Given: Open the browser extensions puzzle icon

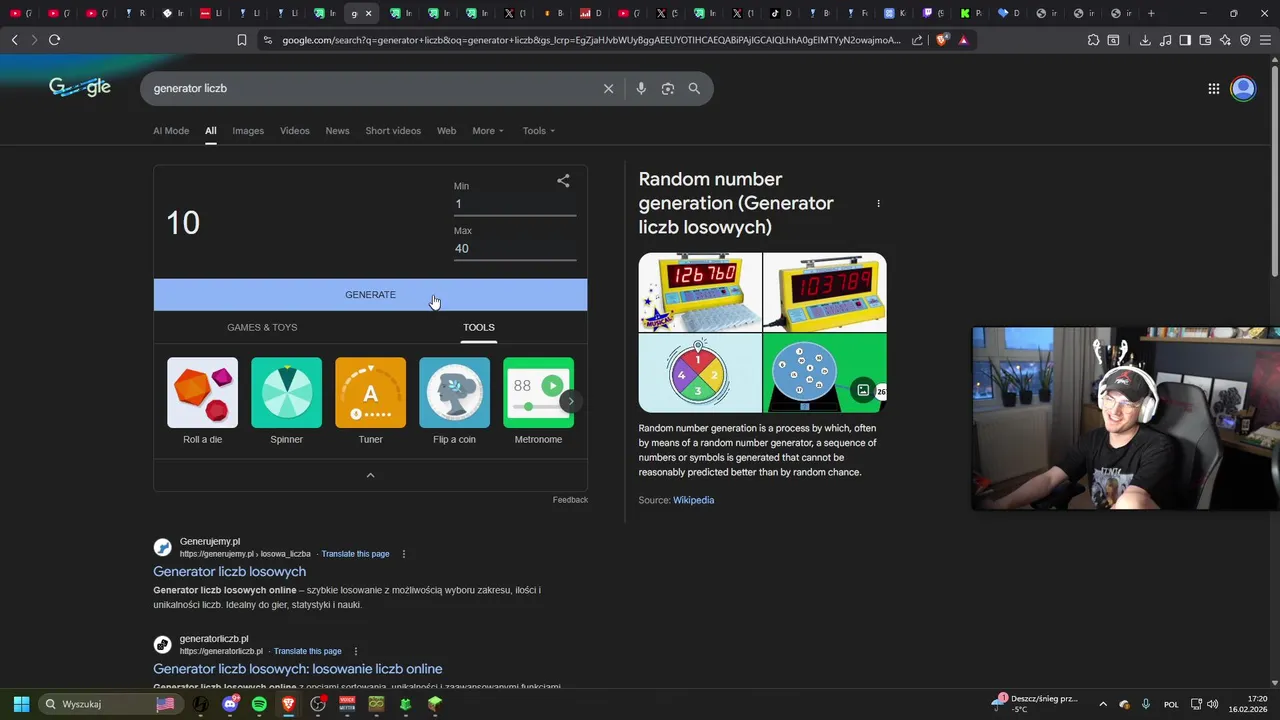Looking at the screenshot, I should (1093, 40).
